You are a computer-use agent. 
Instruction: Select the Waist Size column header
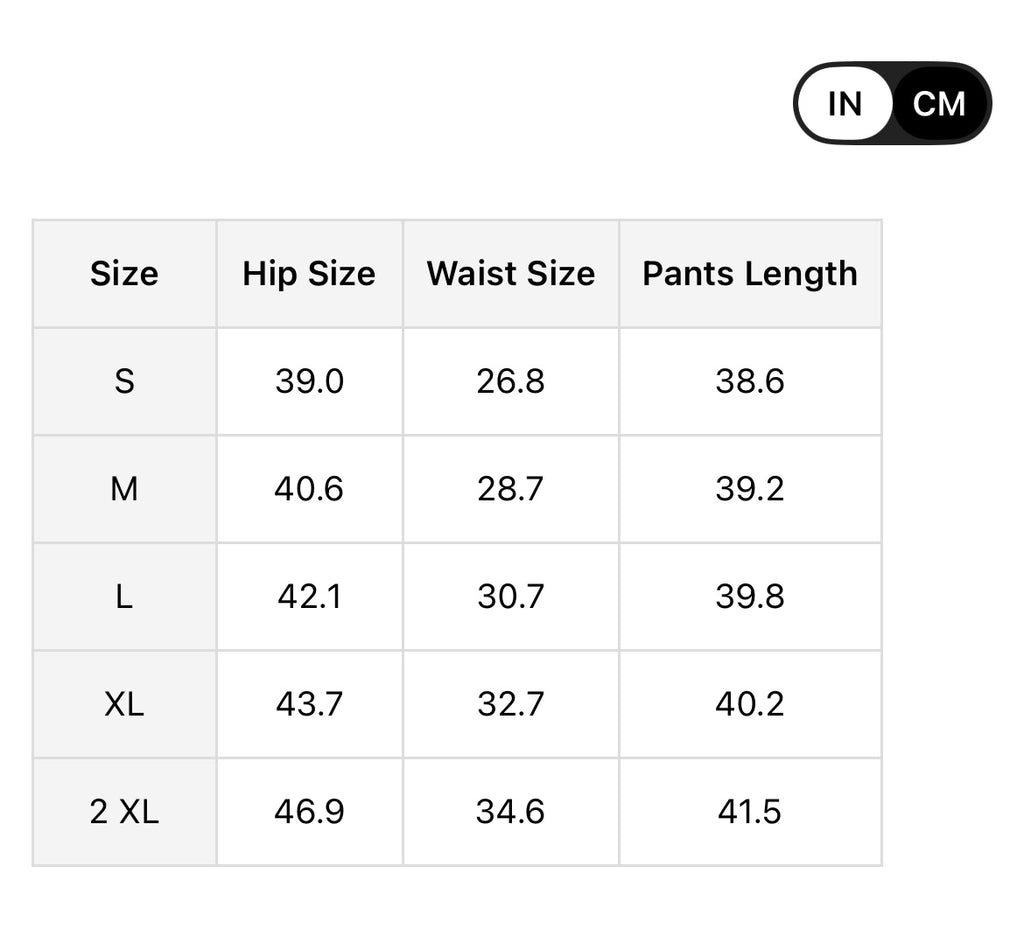(x=510, y=274)
